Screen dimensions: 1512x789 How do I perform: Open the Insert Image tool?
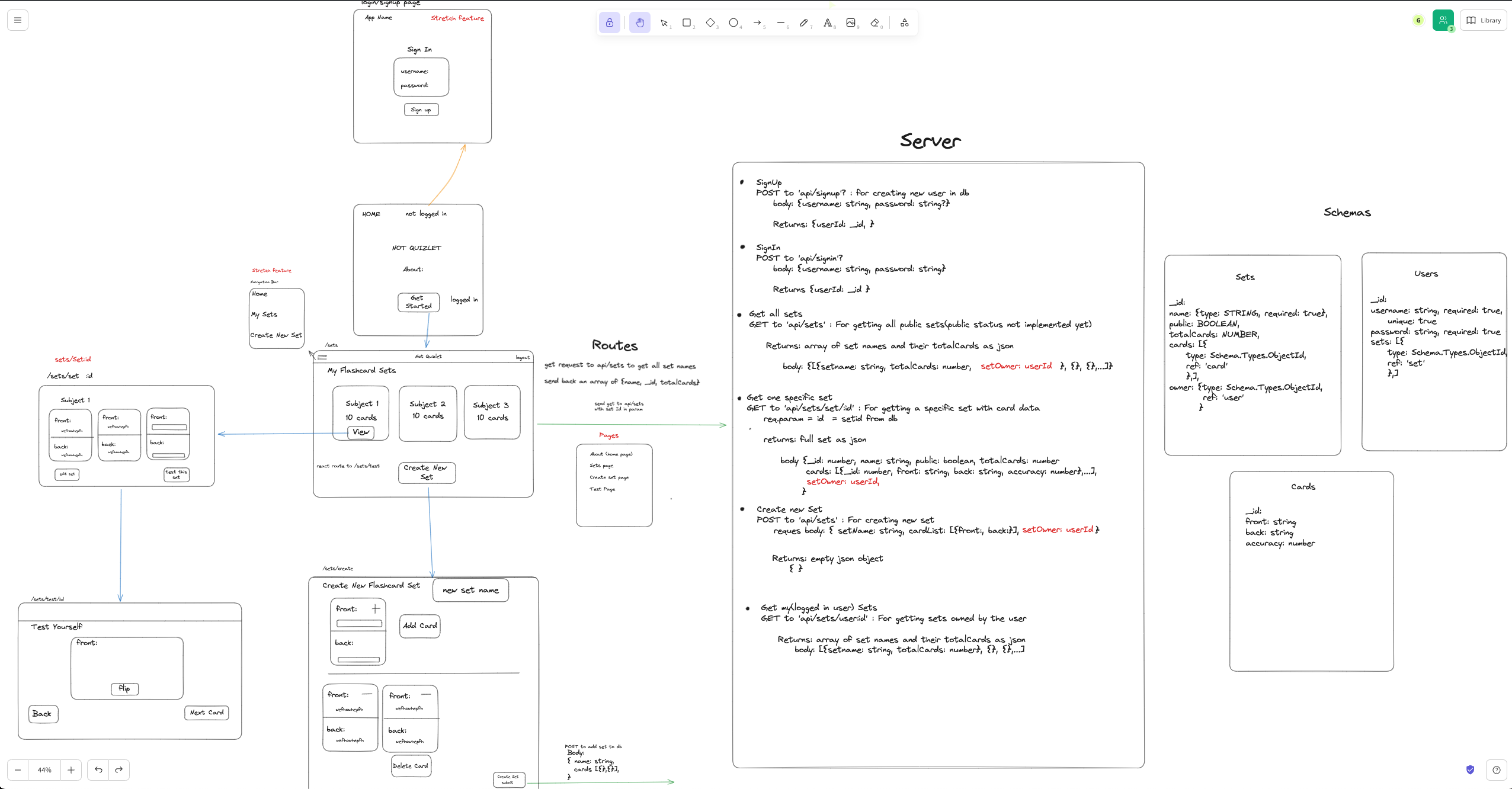(852, 23)
